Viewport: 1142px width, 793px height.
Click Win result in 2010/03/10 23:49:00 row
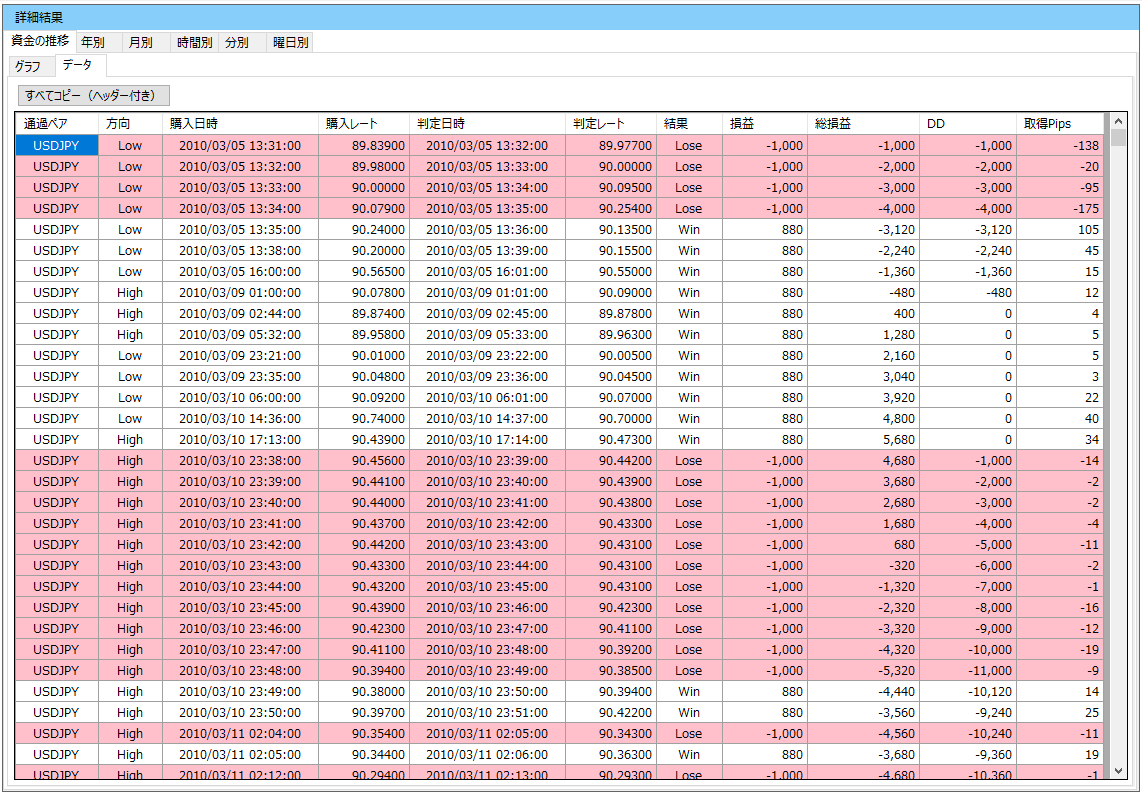[x=689, y=692]
